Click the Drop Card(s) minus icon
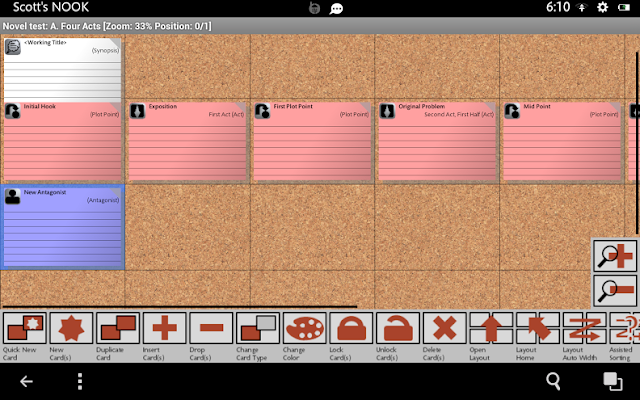 [x=211, y=328]
